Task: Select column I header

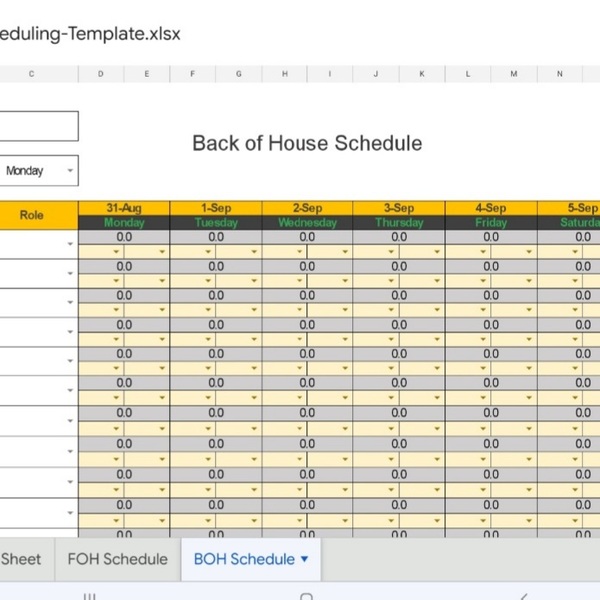Action: (329, 74)
